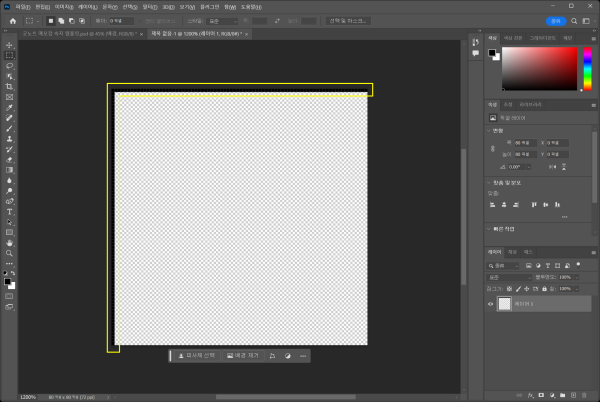Collapse the 변형 section
Image resolution: width=600 pixels, height=402 pixels.
489,131
